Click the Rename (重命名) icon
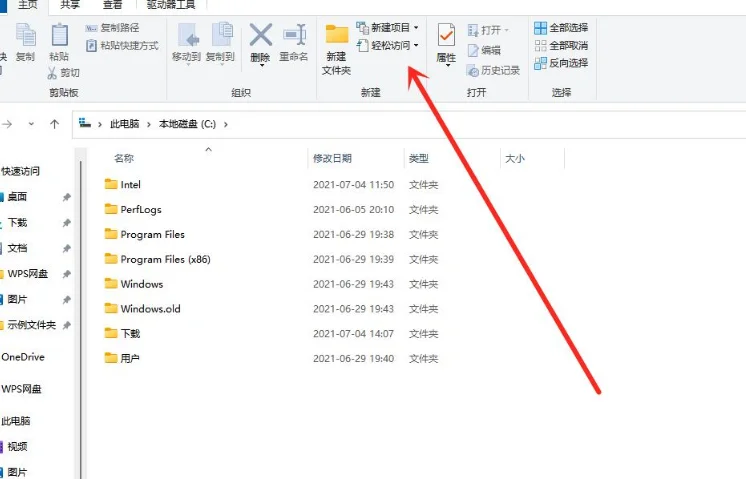Viewport: 746px width, 479px height. pyautogui.click(x=294, y=37)
